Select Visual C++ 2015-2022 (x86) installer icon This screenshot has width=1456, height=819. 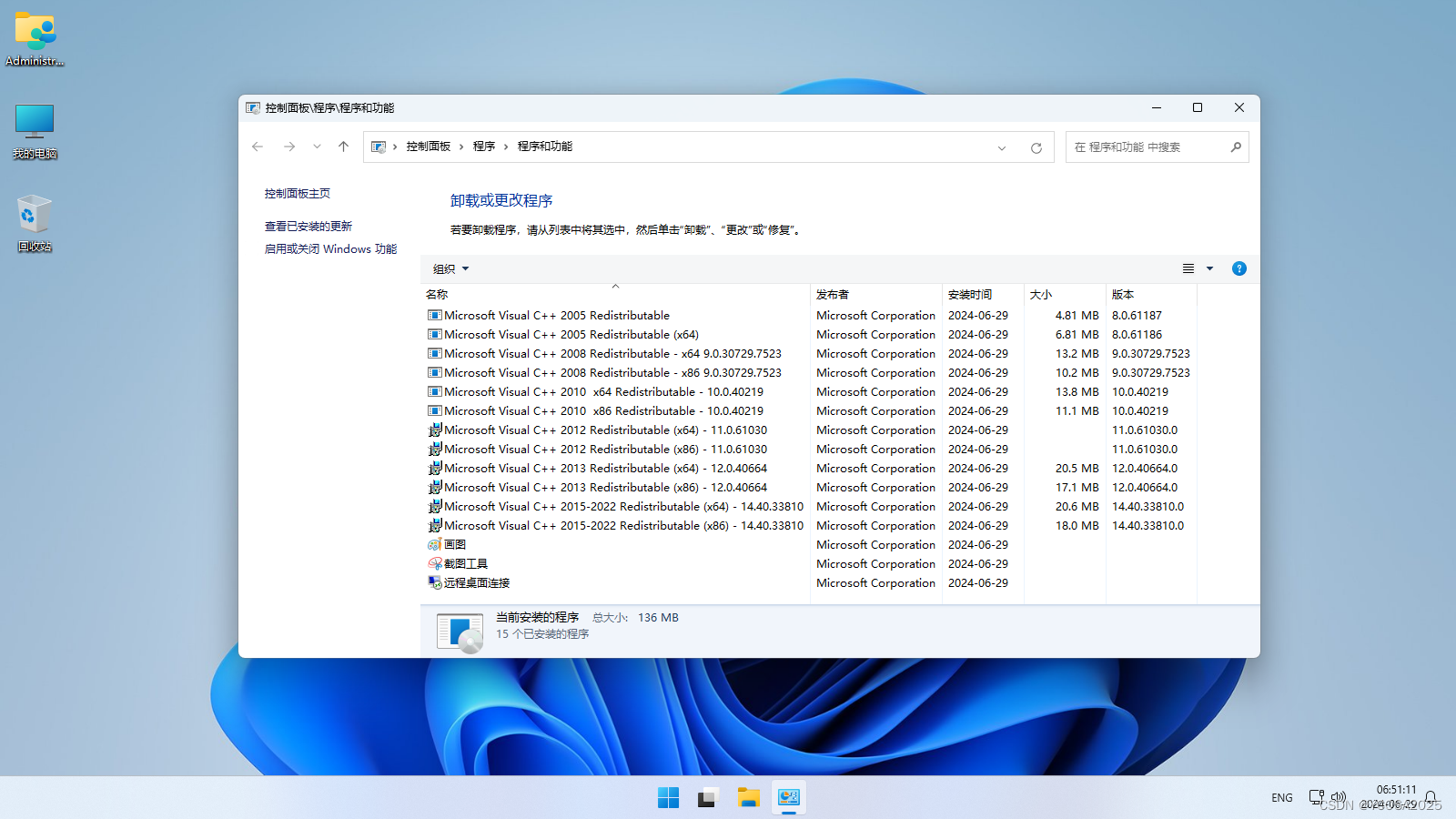[435, 526]
